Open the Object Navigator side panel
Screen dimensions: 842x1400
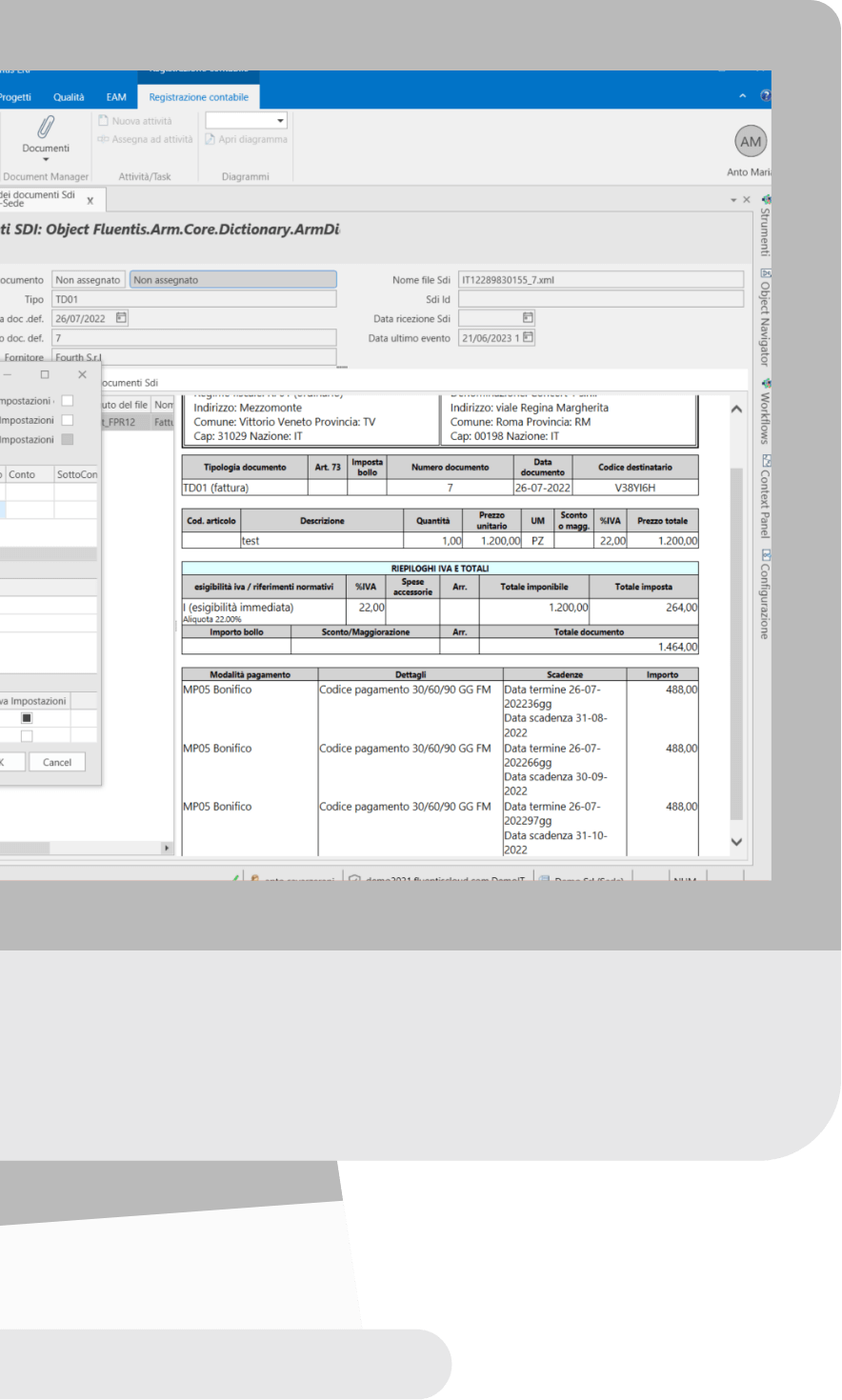[764, 319]
